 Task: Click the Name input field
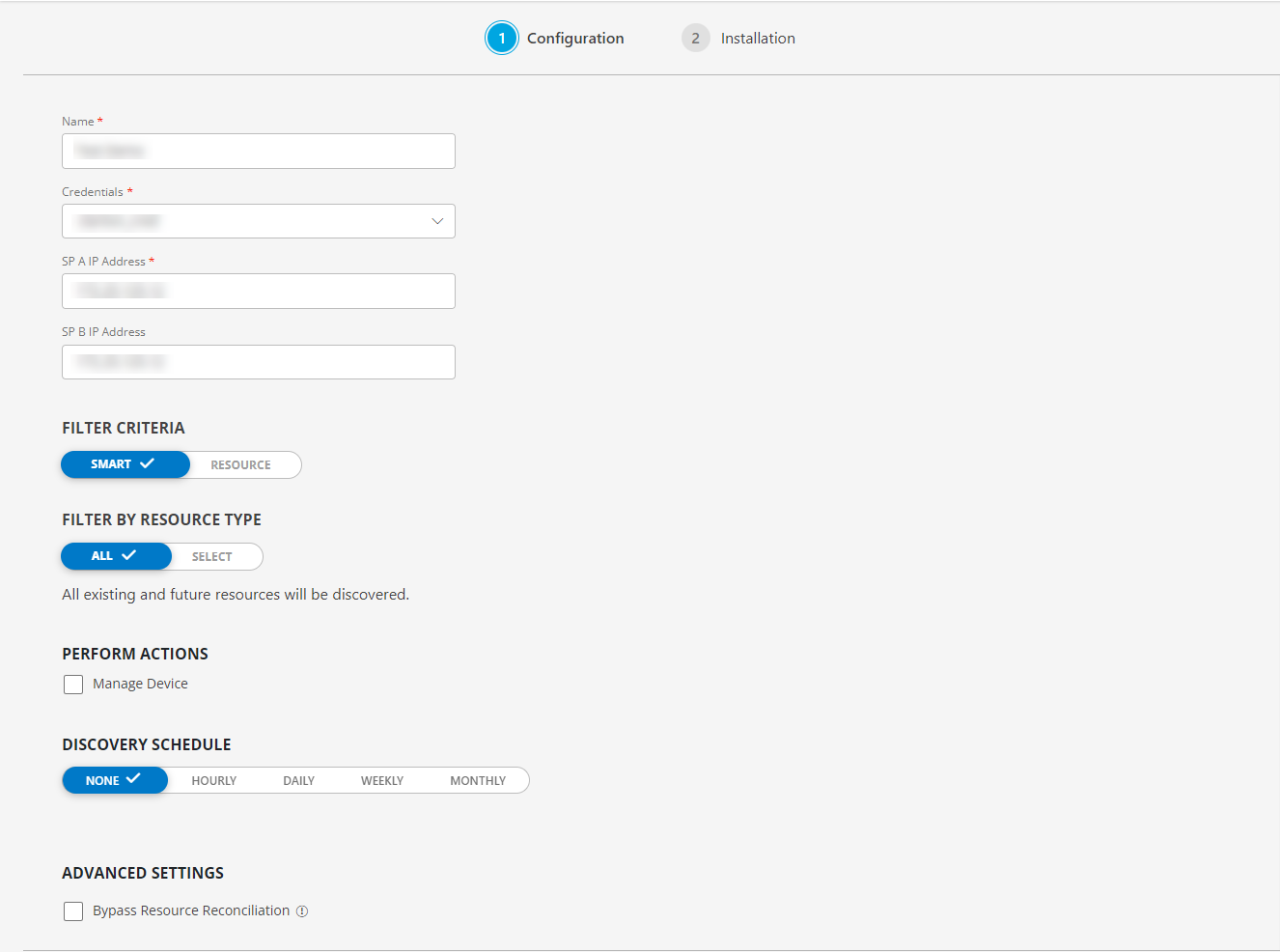point(258,151)
